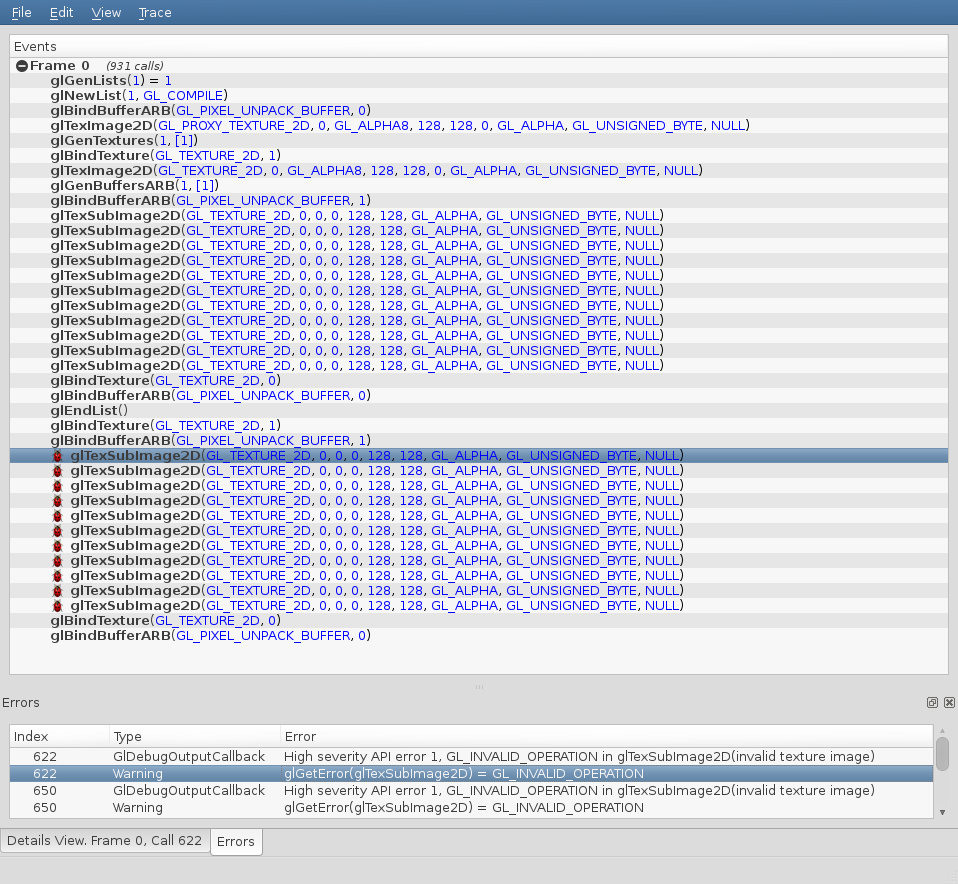958x884 pixels.
Task: Open the View menu
Action: pyautogui.click(x=106, y=13)
